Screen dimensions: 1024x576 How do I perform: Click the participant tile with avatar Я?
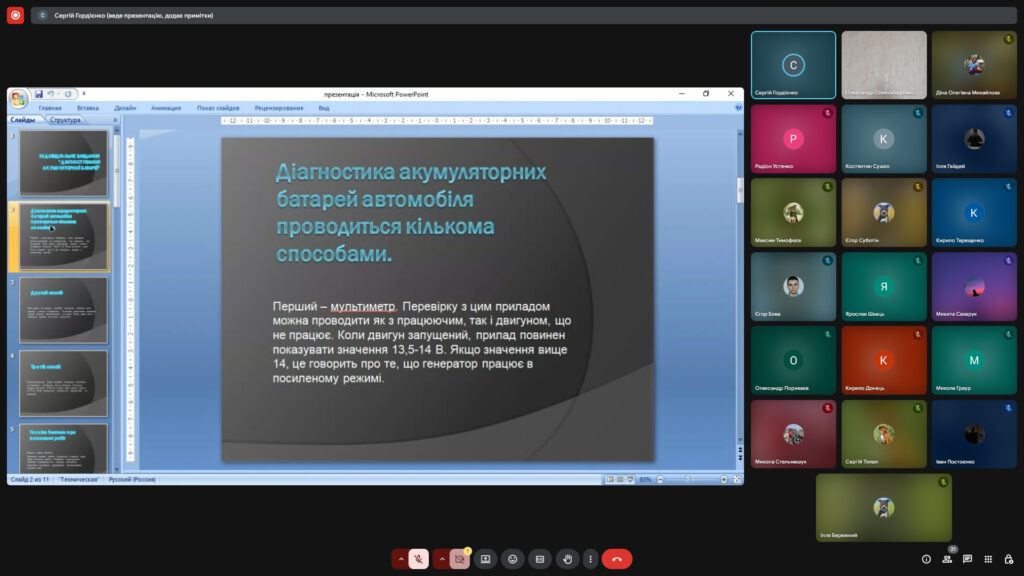[x=884, y=286]
